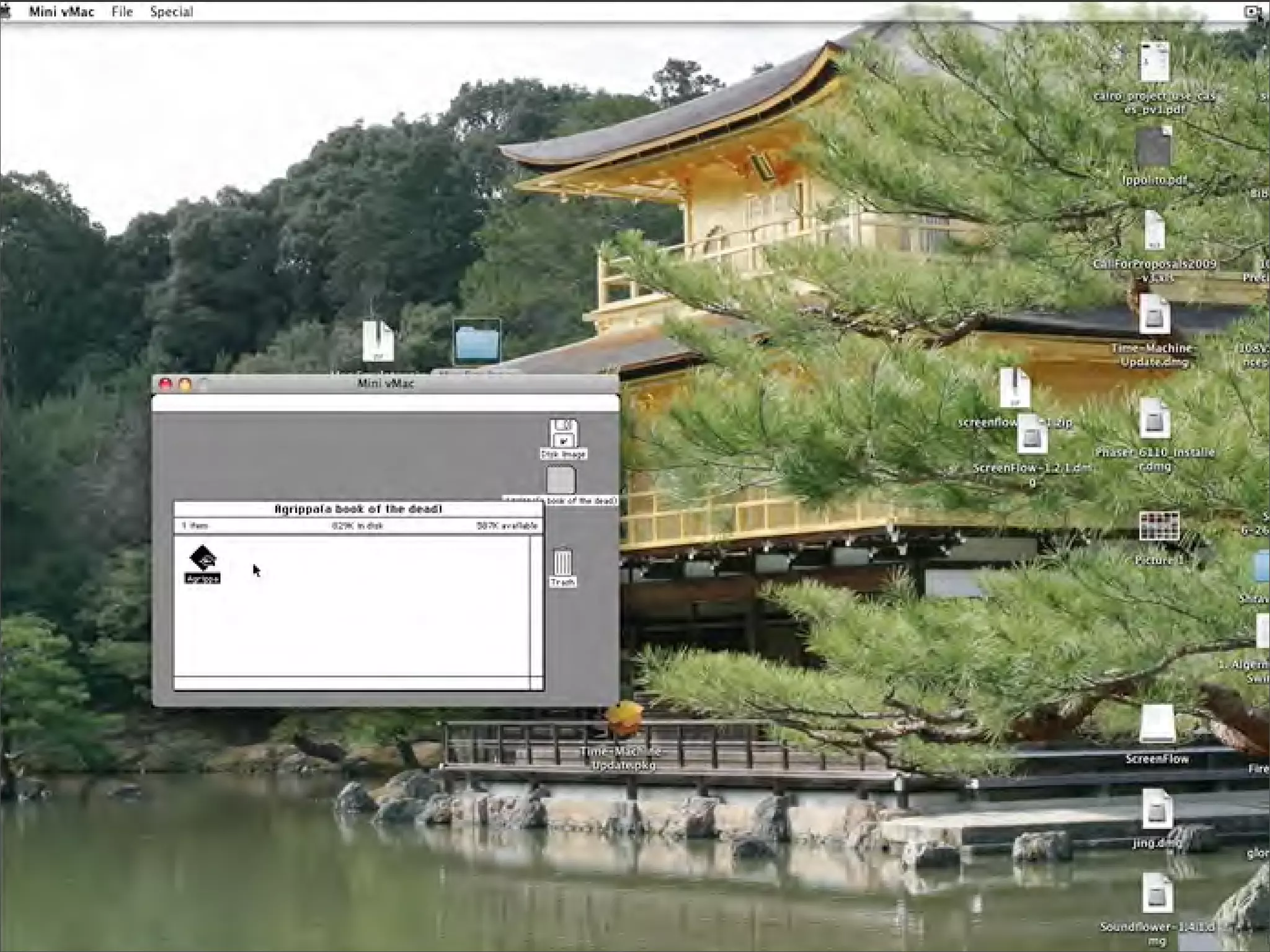Minimize the Mini vMac window with yellow button
The image size is (1270, 952).
pos(185,384)
